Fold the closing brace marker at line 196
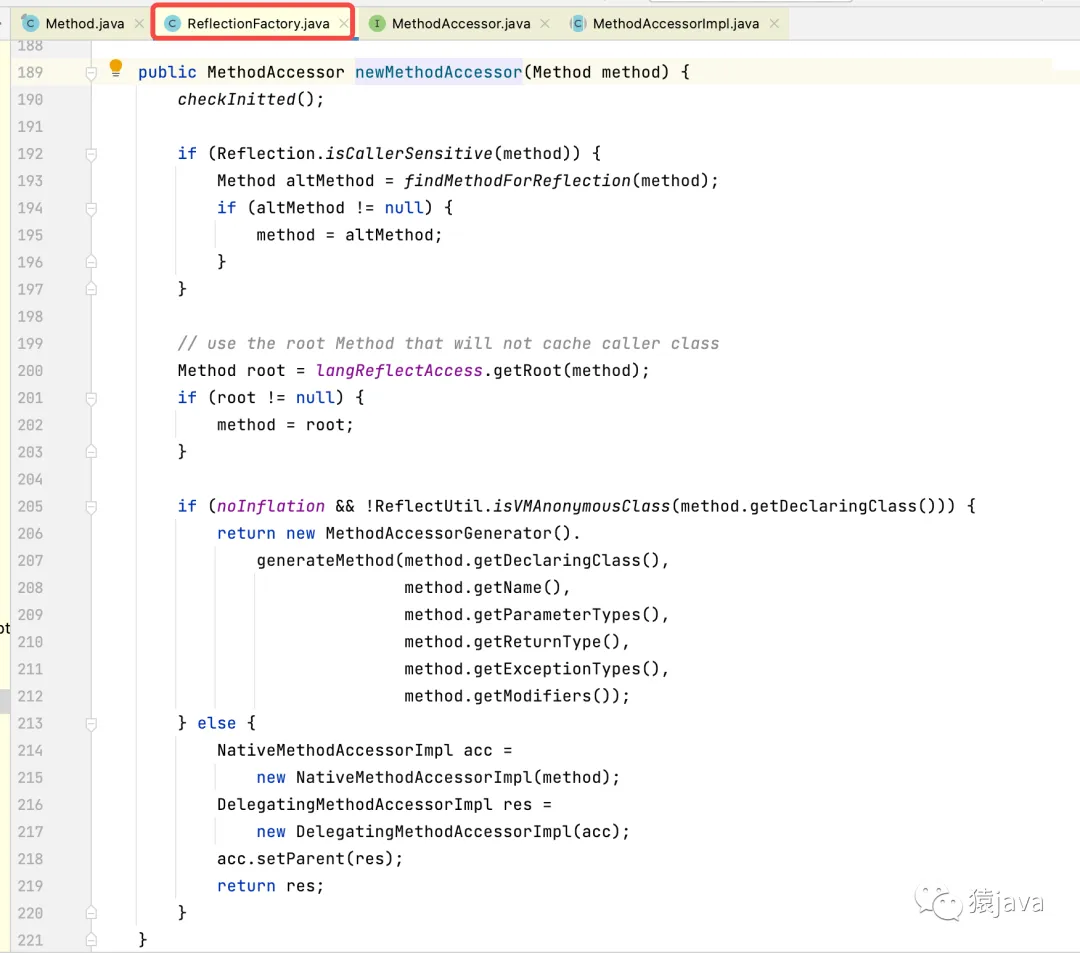 click(x=91, y=262)
